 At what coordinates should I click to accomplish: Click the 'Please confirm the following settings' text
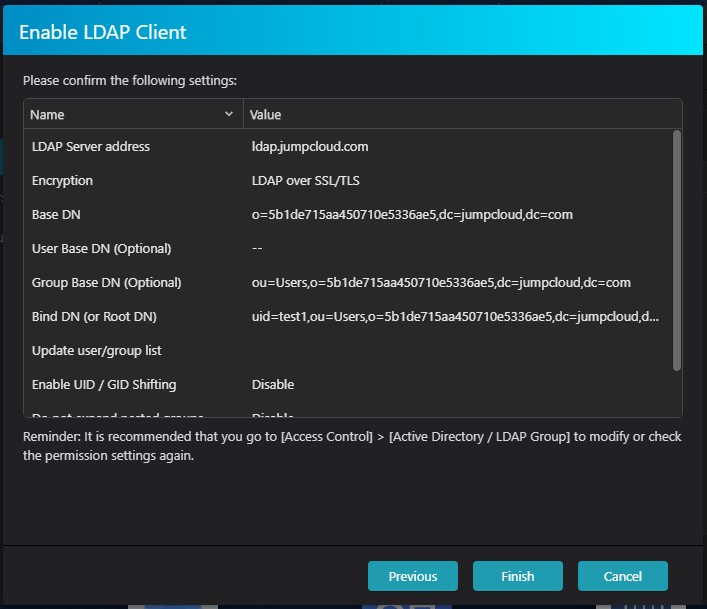tap(130, 81)
